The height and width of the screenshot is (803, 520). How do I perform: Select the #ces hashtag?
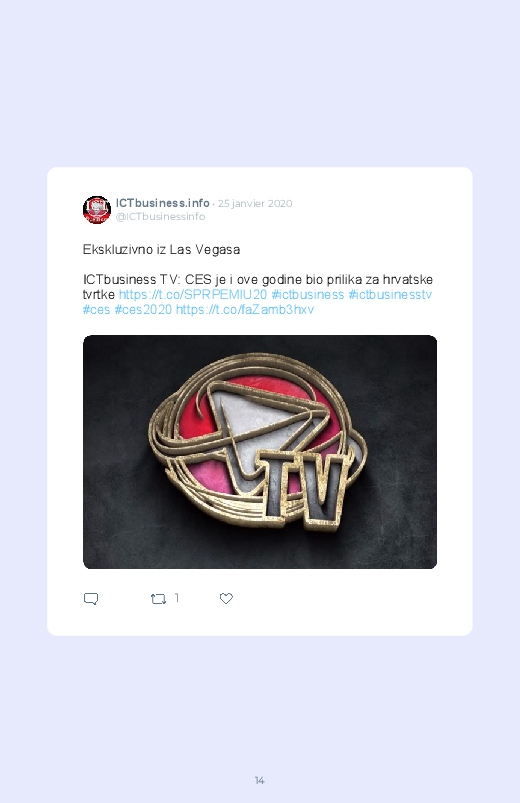coord(96,309)
